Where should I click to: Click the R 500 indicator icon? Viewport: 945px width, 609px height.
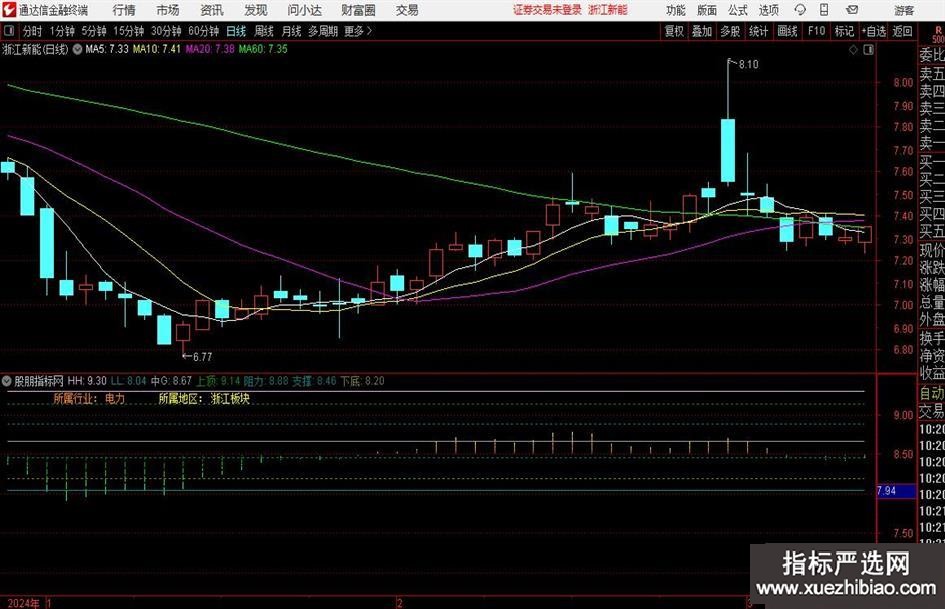pyautogui.click(x=938, y=34)
